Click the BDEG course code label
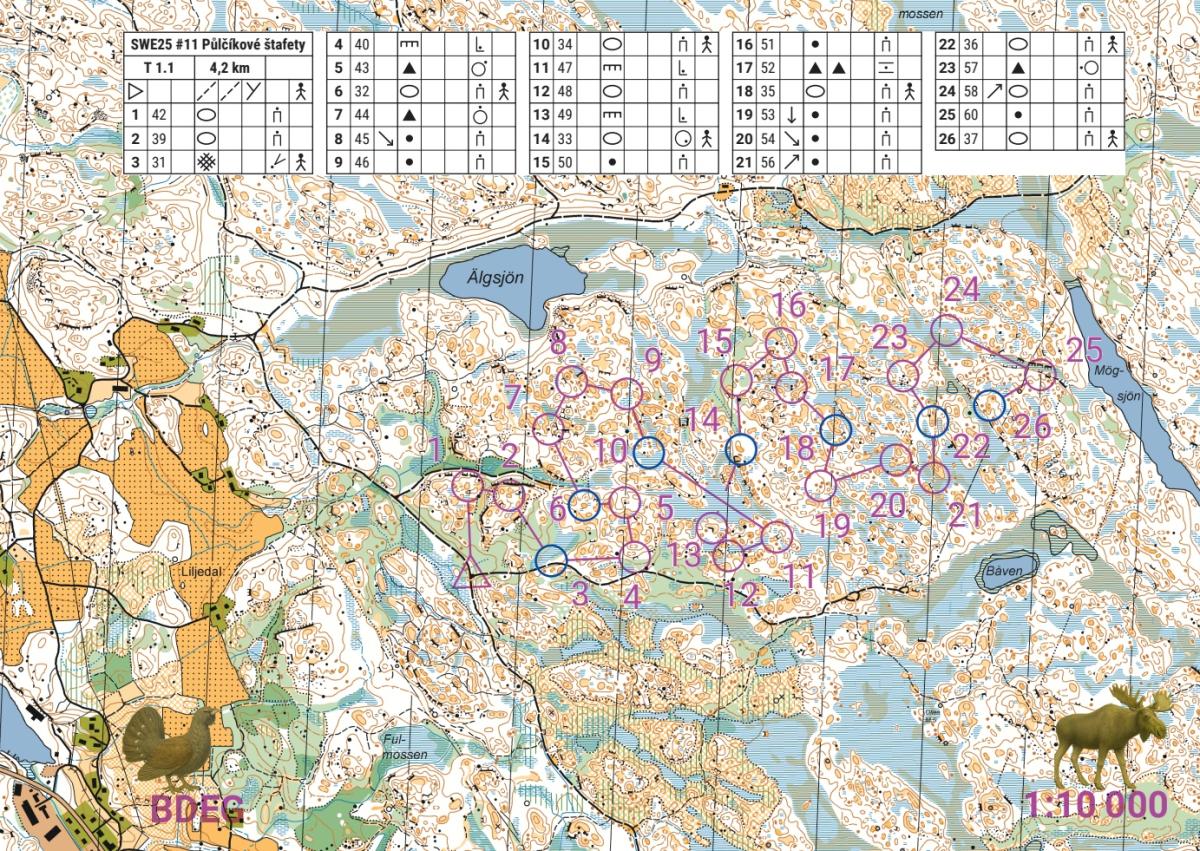Viewport: 1200px width, 851px height. pos(198,810)
